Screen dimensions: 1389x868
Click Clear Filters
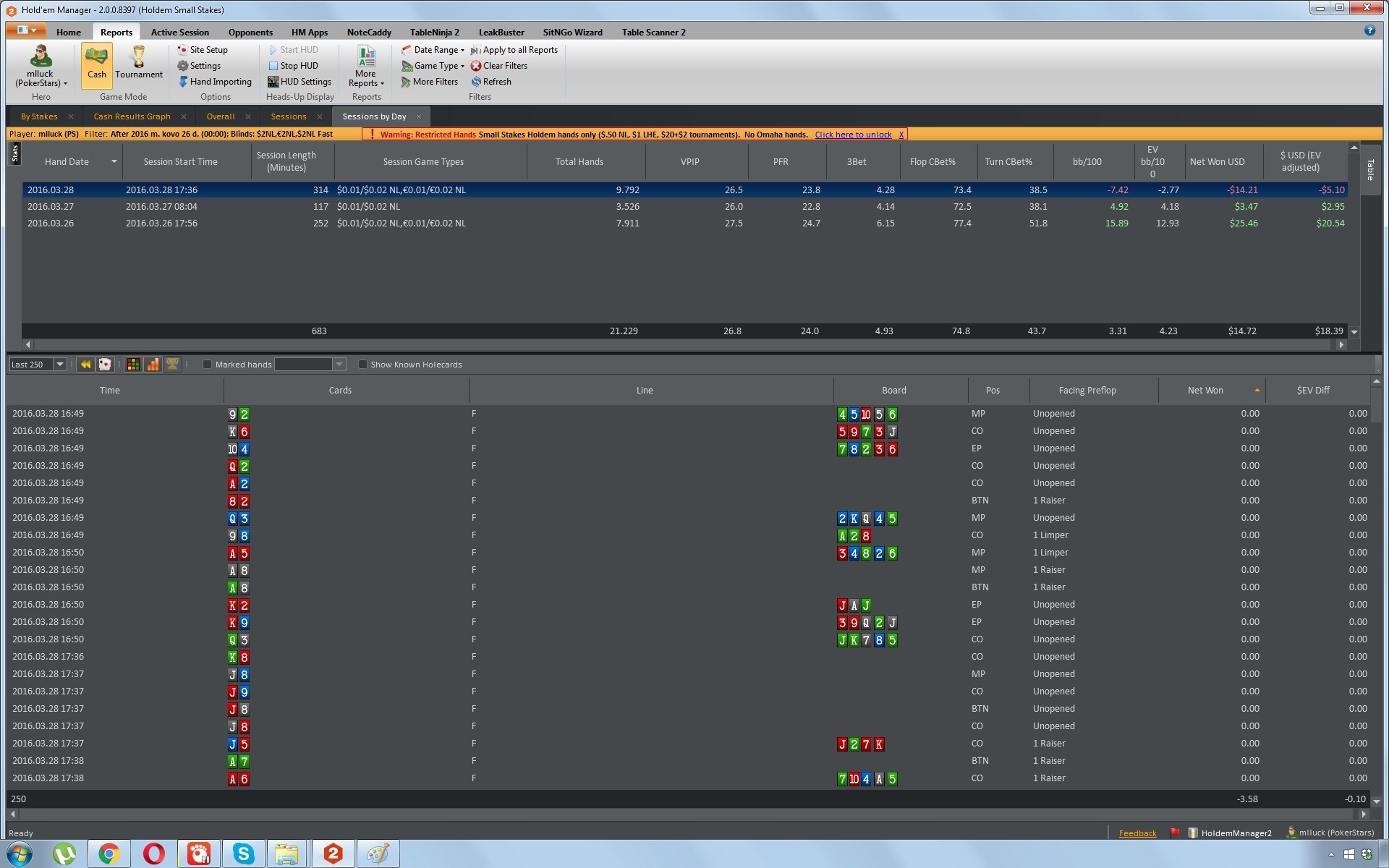[499, 66]
